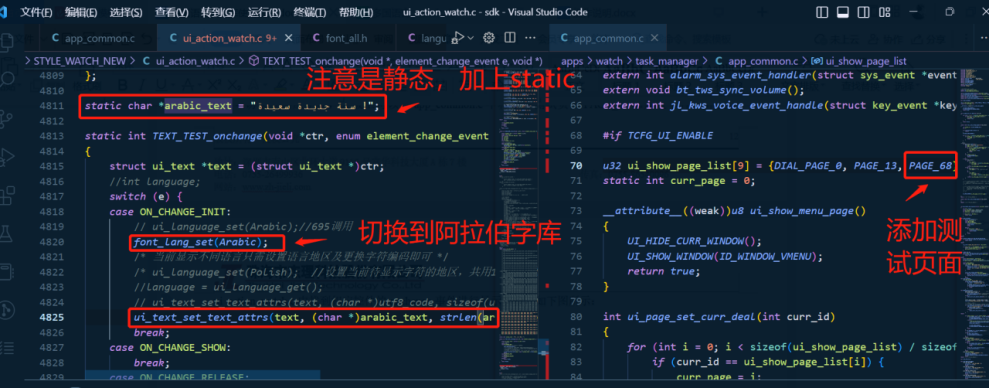Image resolution: width=989 pixels, height=388 pixels.
Task: Click PAGE_68 in ui_show_page_list array
Action: tap(931, 167)
